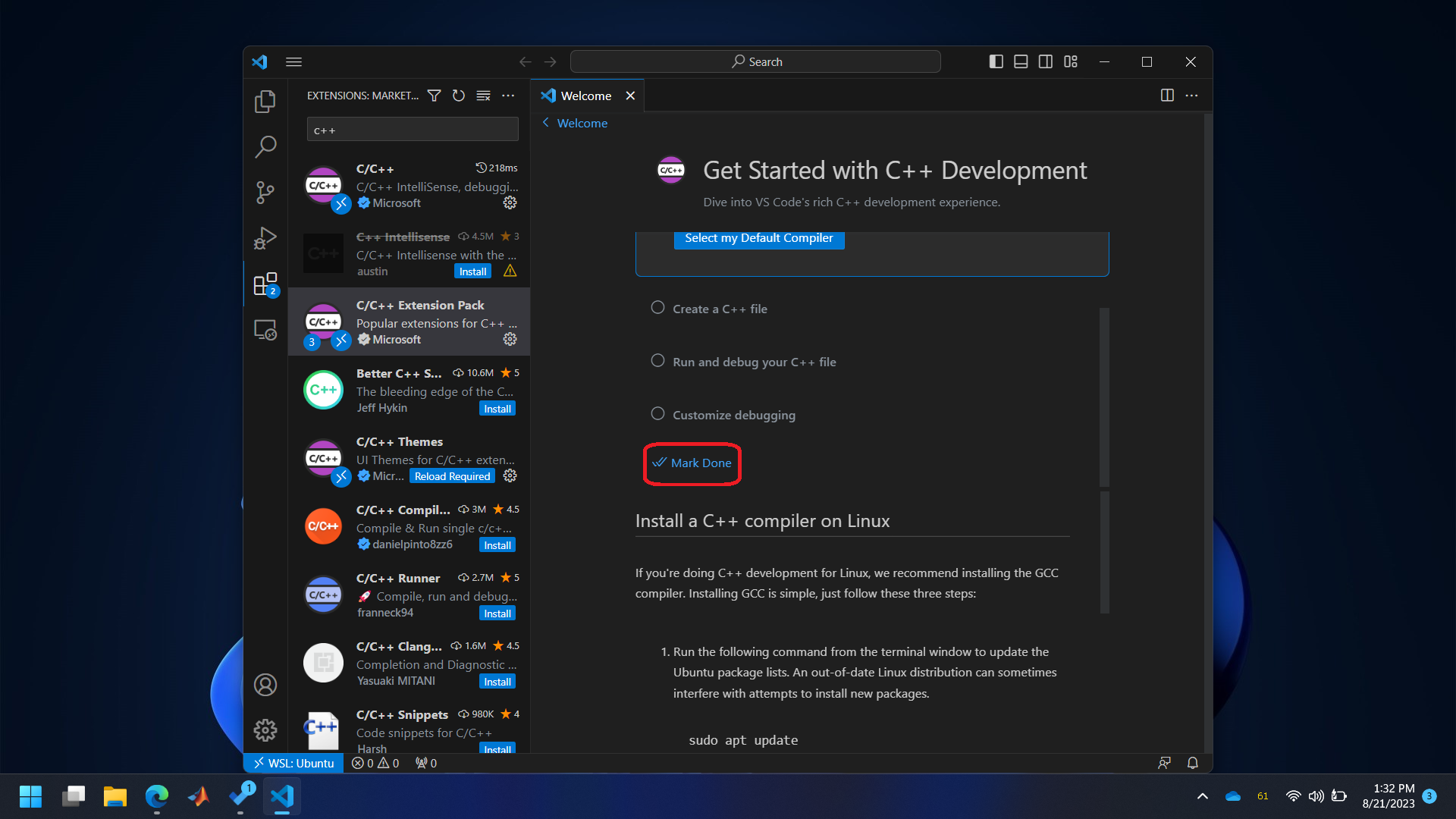
Task: Open Source Control view icon
Action: (x=265, y=193)
